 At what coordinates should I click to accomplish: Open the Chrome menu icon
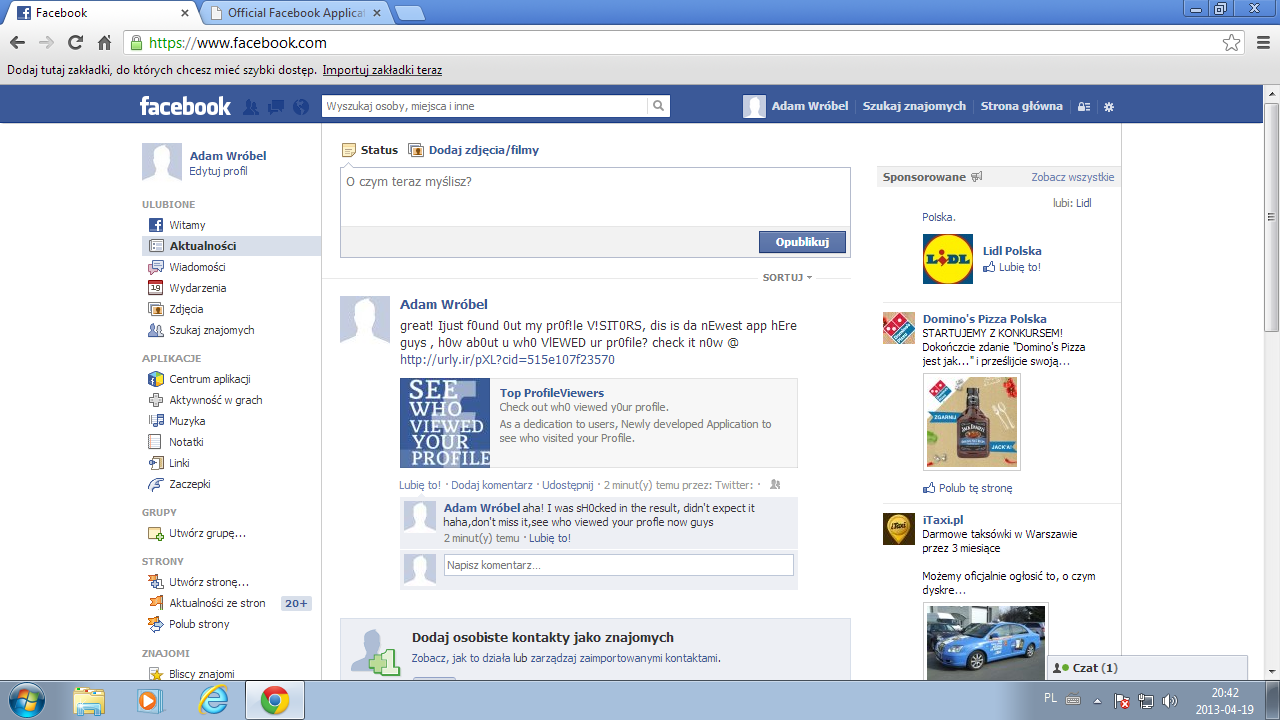click(1261, 43)
